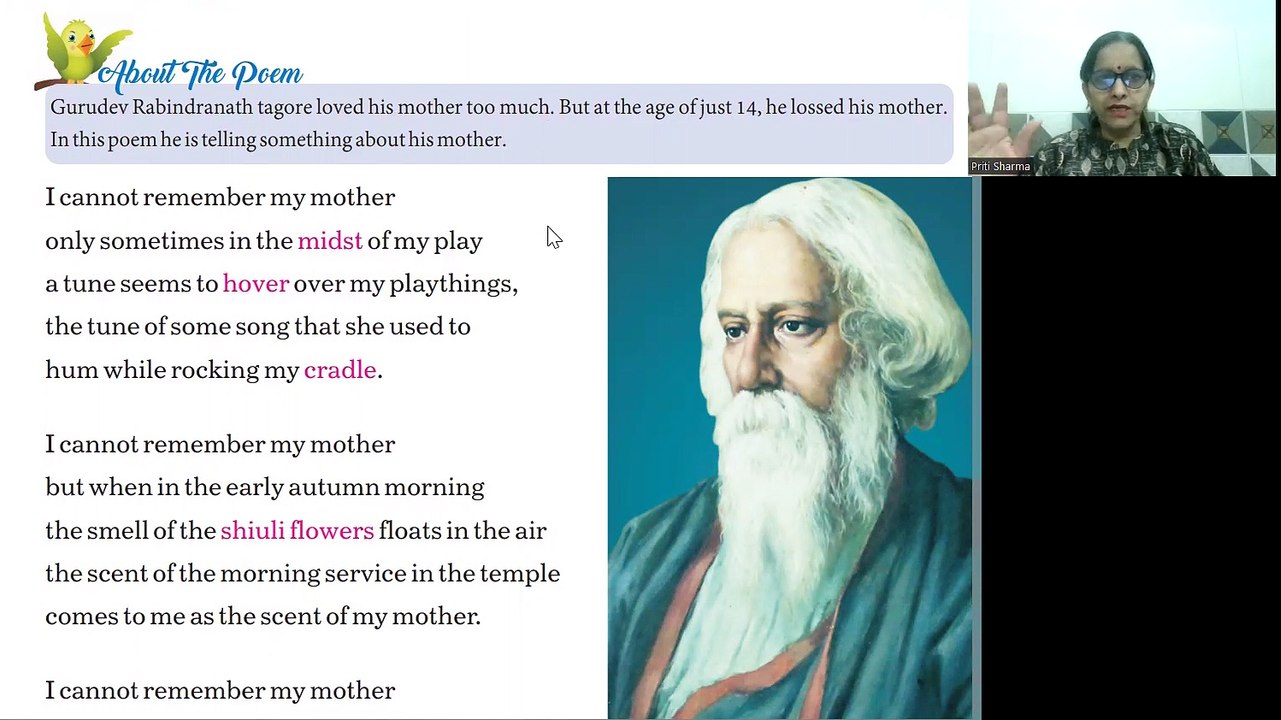The height and width of the screenshot is (720, 1281).
Task: Click the Rabindranath Tagore portrait image
Action: [790, 447]
